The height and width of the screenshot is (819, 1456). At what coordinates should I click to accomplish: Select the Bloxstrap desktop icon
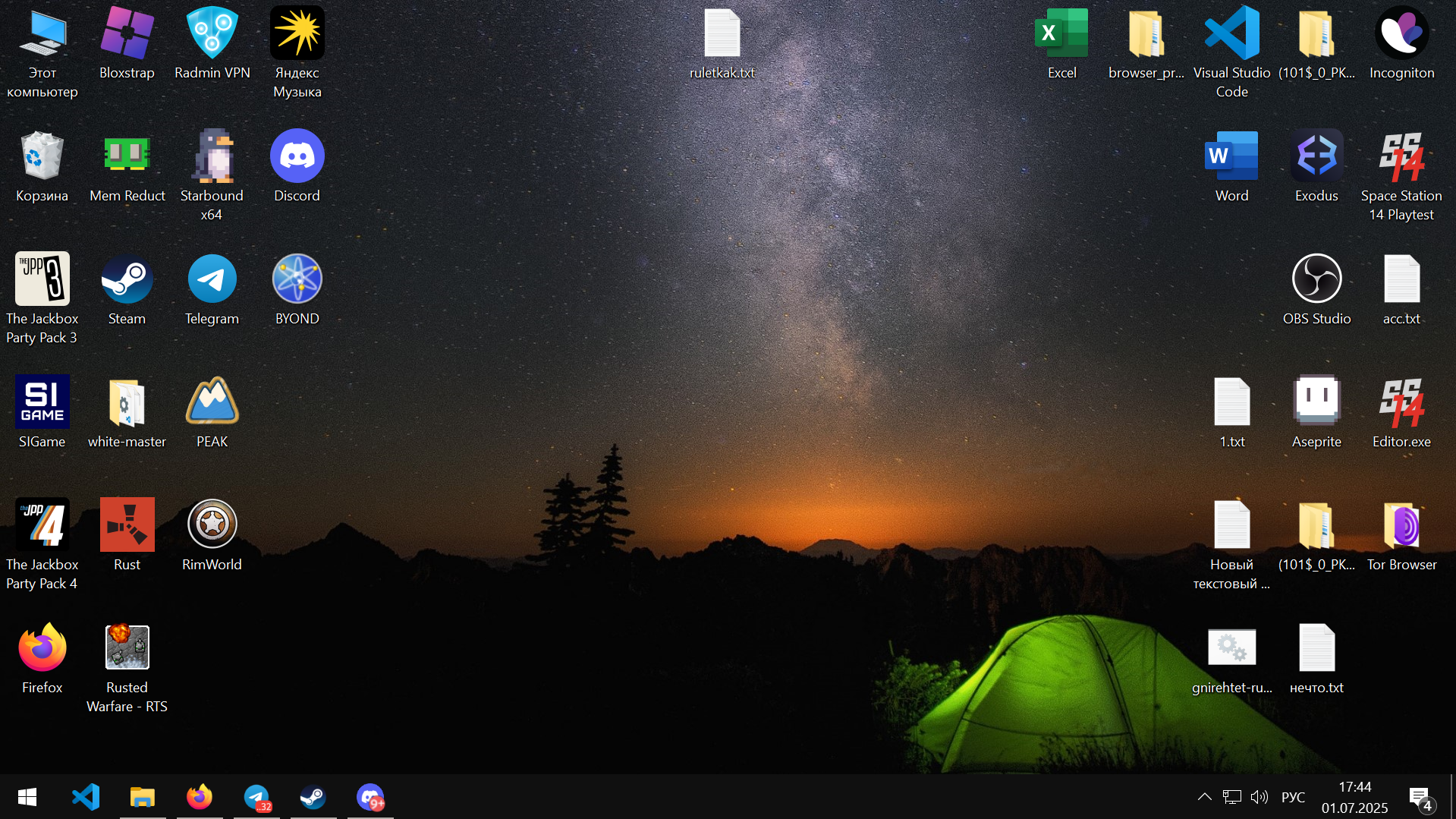(x=127, y=44)
